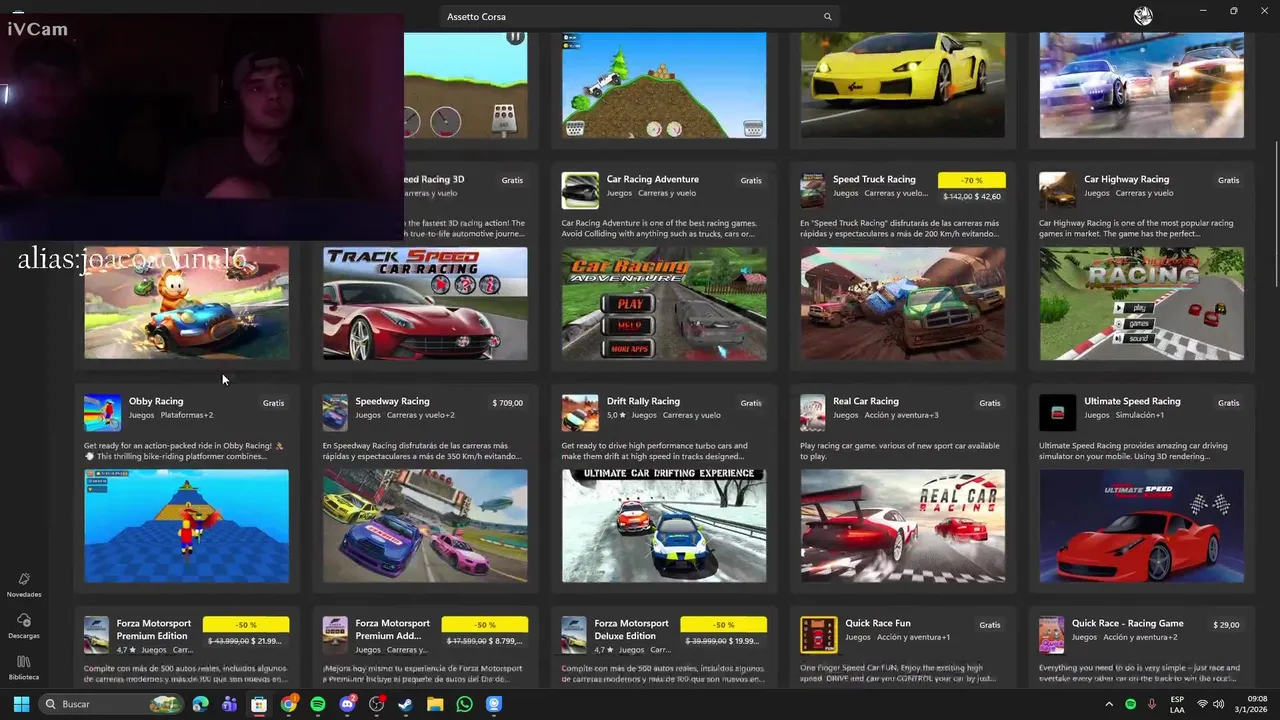Click the Speedway Racing app icon
The width and height of the screenshot is (1280, 720).
[x=335, y=412]
